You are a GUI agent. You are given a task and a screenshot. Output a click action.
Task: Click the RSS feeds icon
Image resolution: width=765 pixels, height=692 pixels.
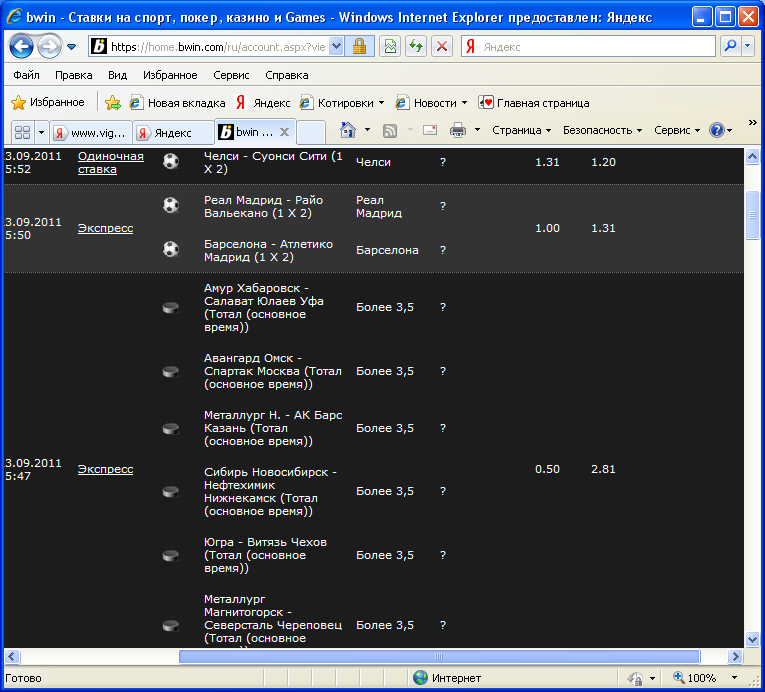(390, 130)
